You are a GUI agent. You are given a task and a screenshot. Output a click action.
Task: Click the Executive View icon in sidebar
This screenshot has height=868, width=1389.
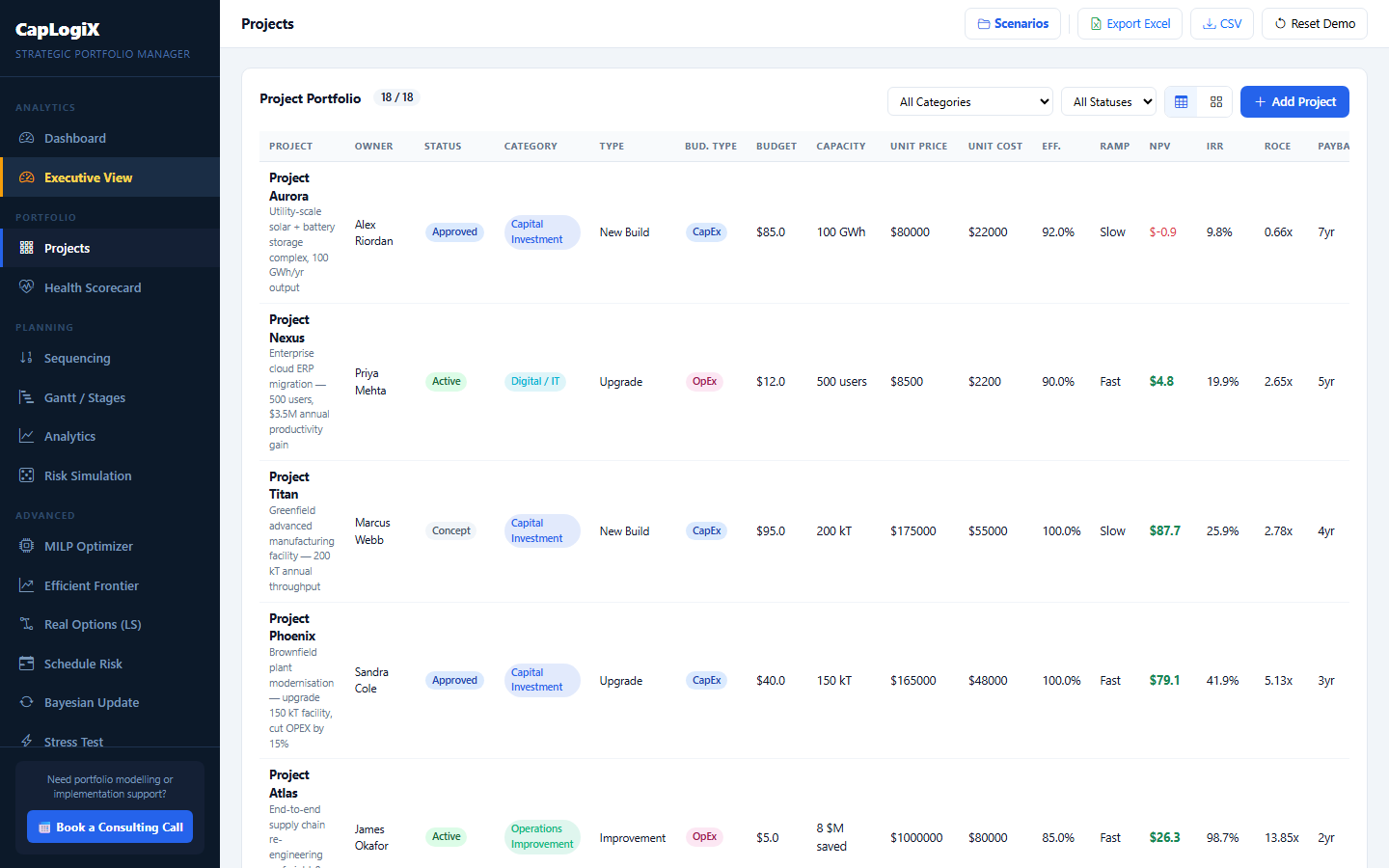click(x=26, y=177)
